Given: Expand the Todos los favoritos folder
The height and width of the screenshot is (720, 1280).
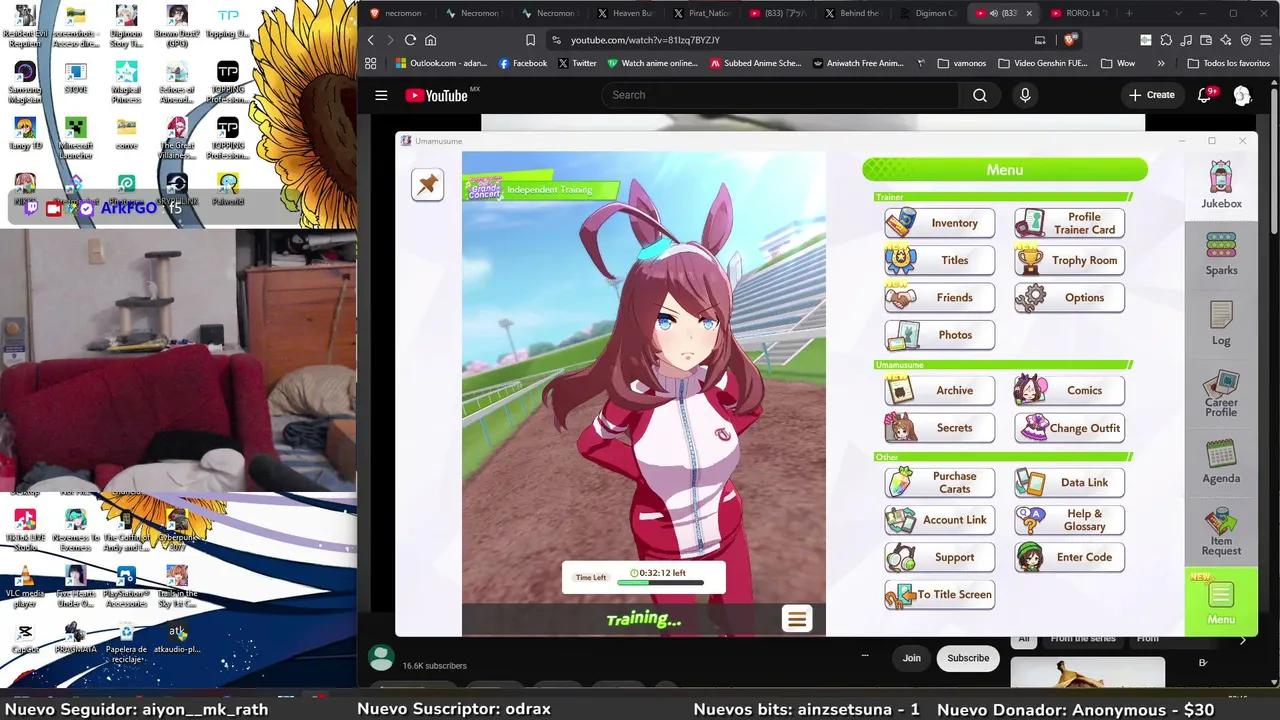Looking at the screenshot, I should coord(1228,63).
